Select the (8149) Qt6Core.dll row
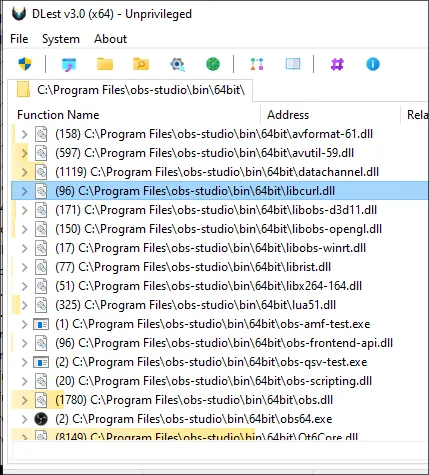Screen dimensions: 429x475 point(220,434)
